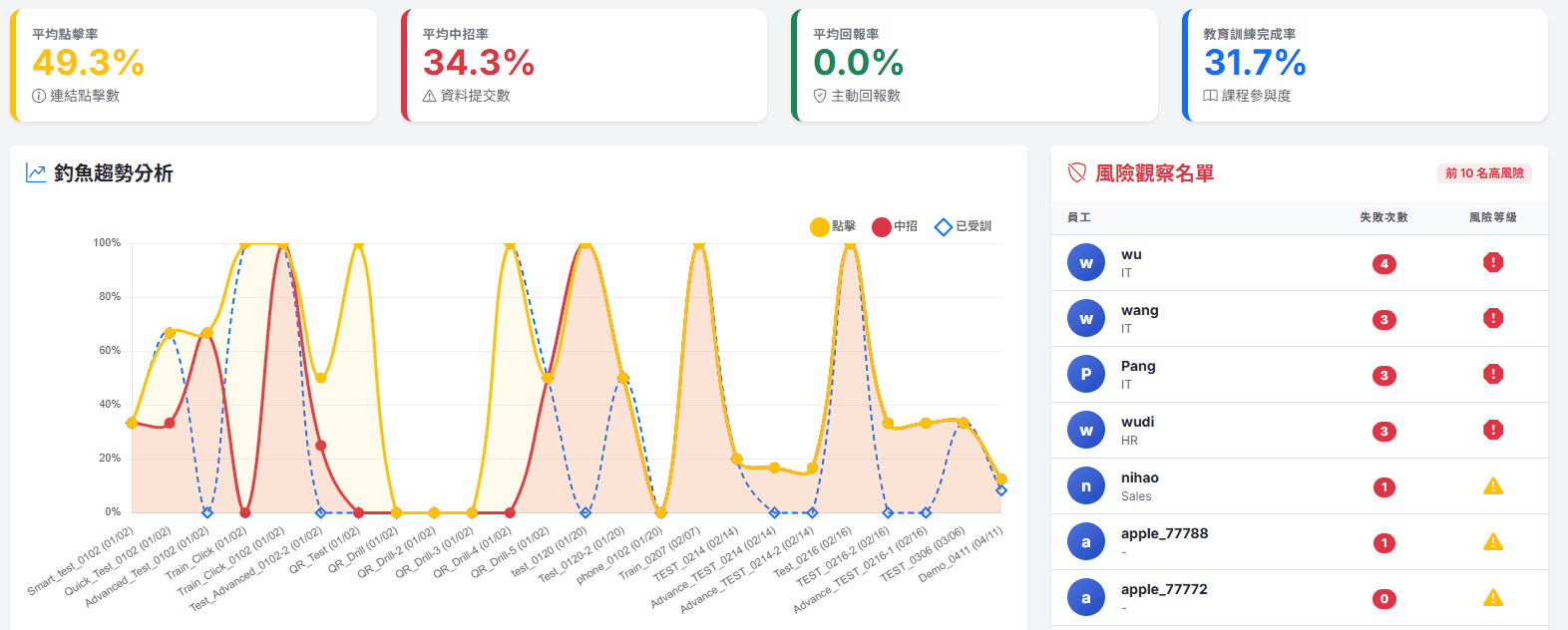Click the Train_0207 (02/07) axis label

[659, 553]
